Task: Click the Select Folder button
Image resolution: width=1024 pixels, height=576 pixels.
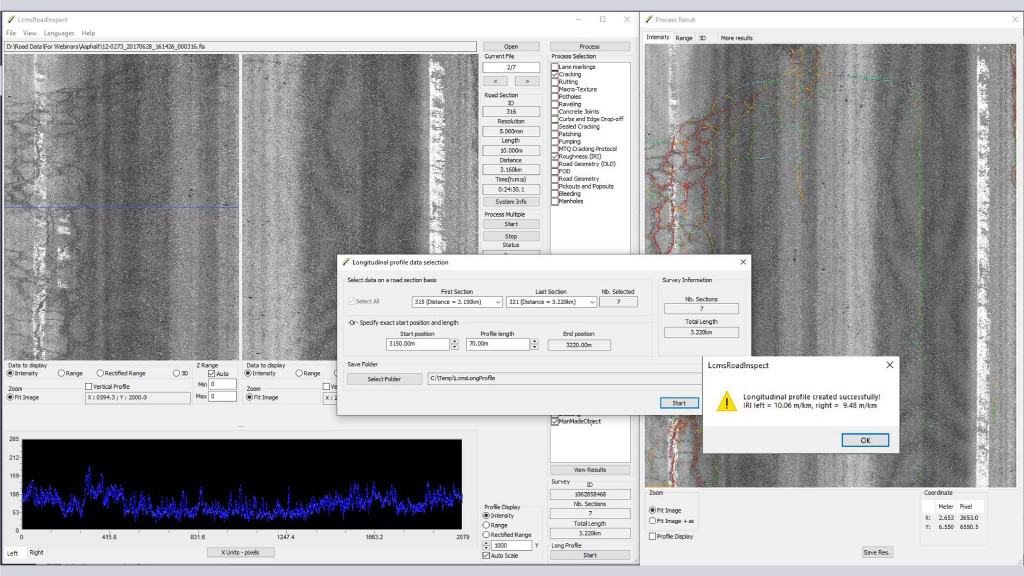Action: (x=384, y=379)
